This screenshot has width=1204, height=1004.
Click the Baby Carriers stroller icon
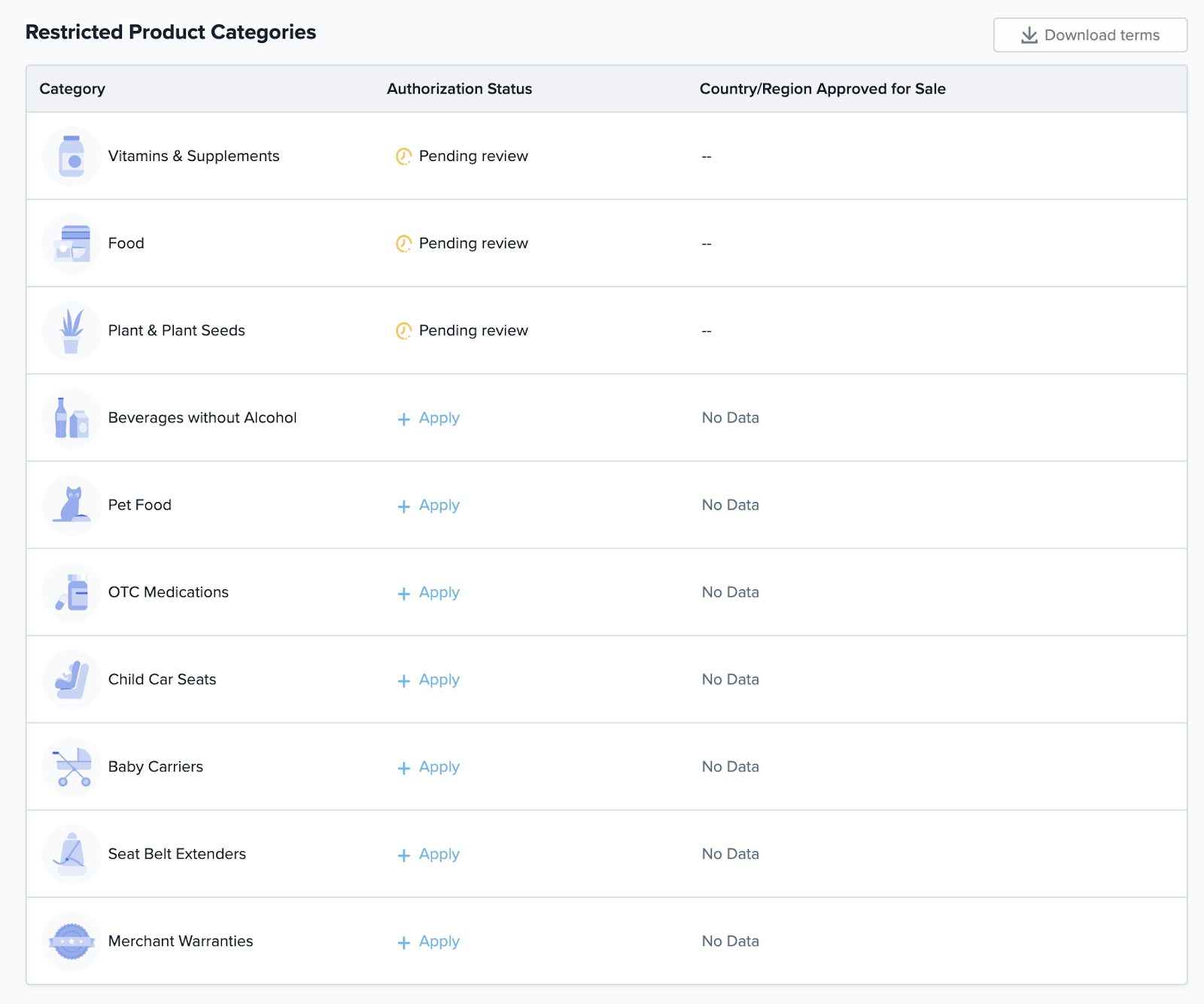71,768
